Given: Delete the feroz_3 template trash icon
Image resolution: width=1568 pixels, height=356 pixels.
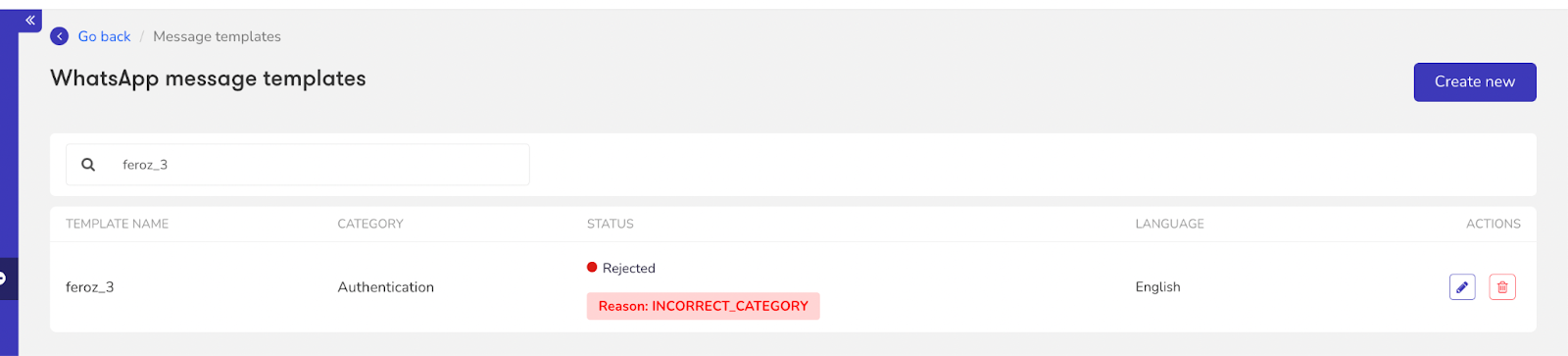Looking at the screenshot, I should point(1502,287).
